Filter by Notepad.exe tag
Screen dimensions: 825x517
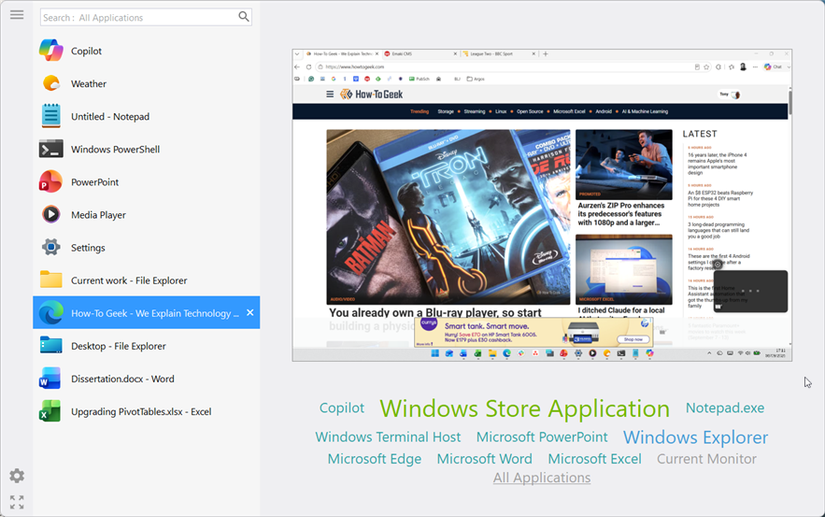725,408
